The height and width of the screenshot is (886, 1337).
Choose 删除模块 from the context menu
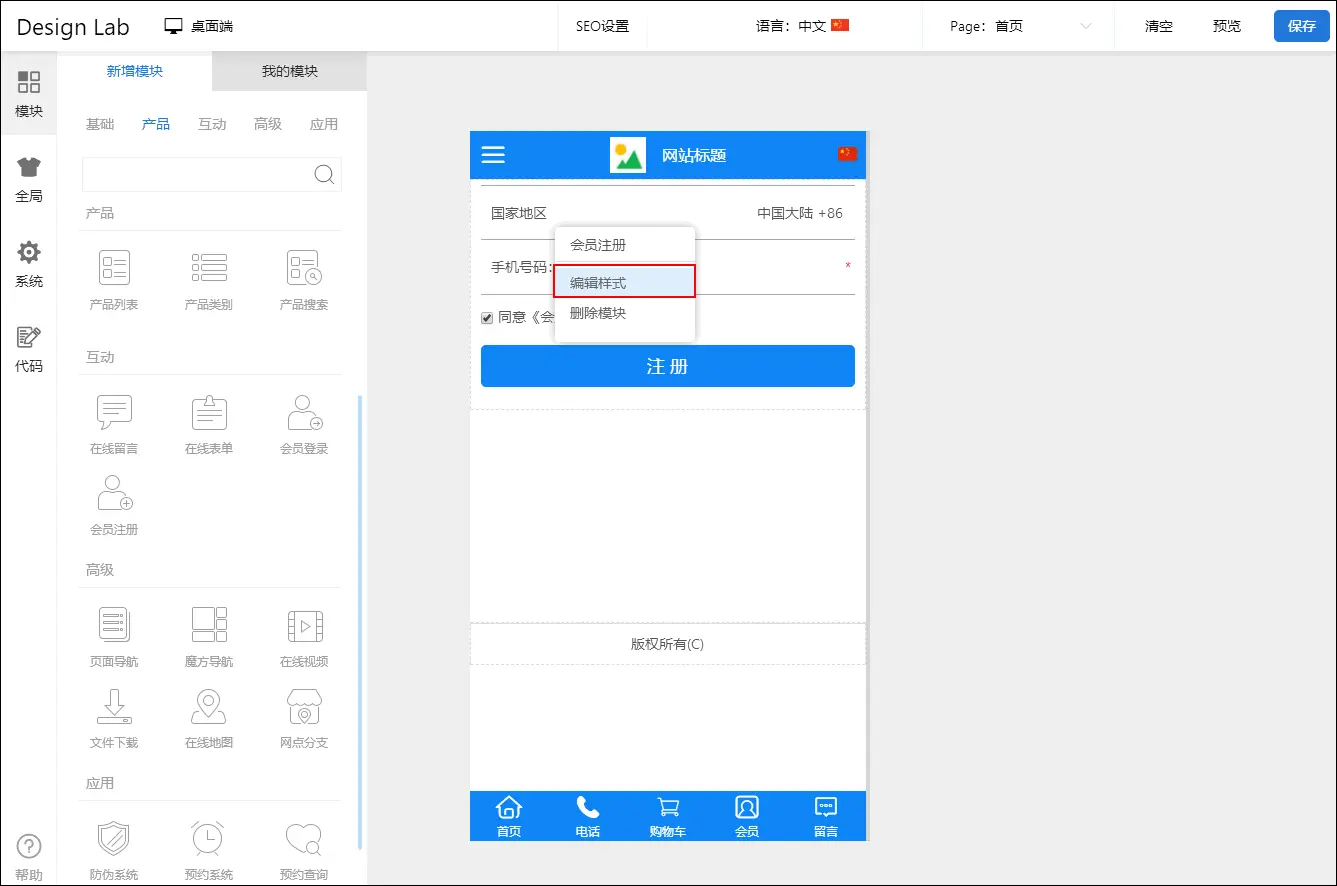point(598,313)
